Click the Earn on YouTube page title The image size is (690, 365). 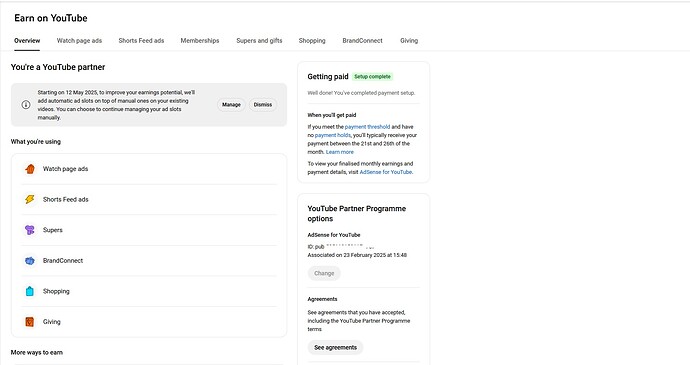tap(51, 18)
